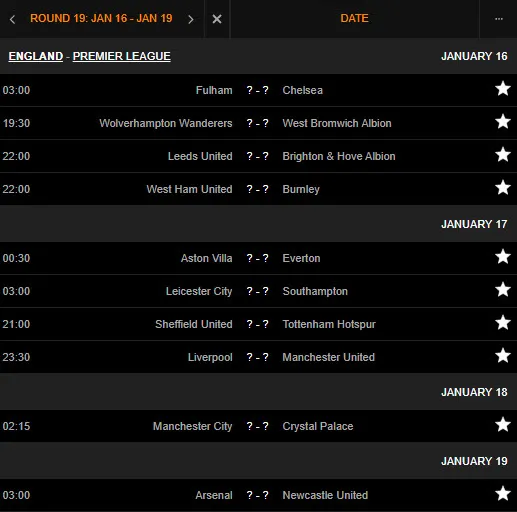Go to the next round using right chevron
The height and width of the screenshot is (512, 517).
pos(190,19)
